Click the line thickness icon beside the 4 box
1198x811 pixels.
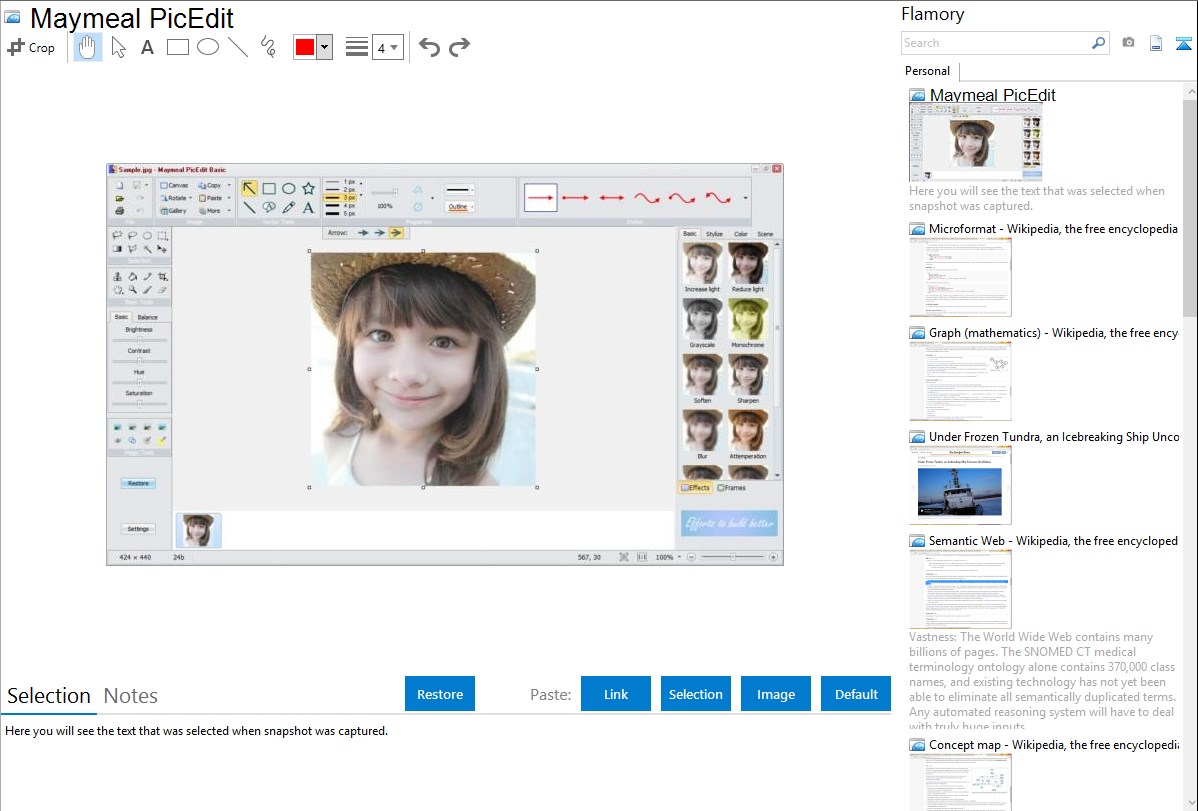pos(357,47)
